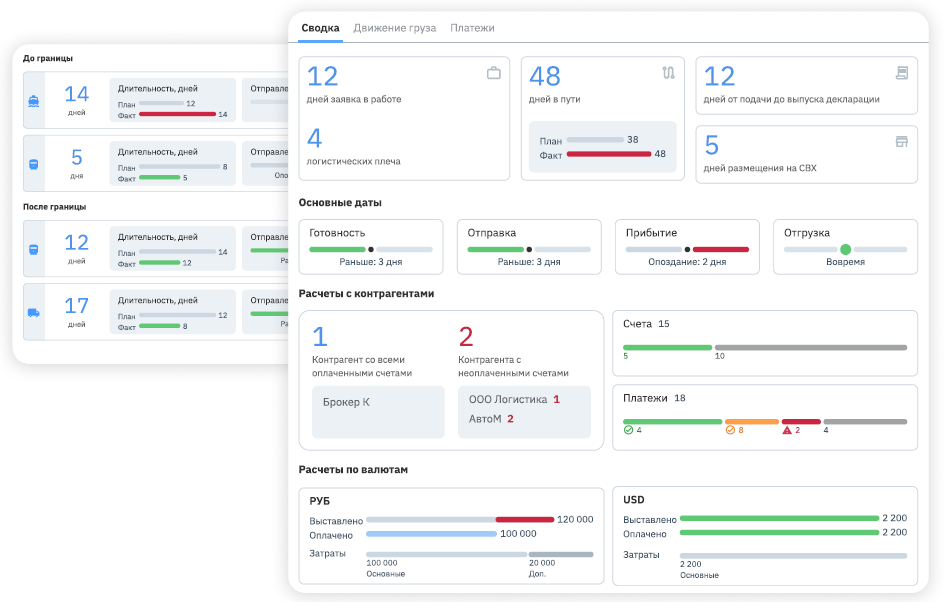Click the truck icon in the 17-day row

(34, 312)
